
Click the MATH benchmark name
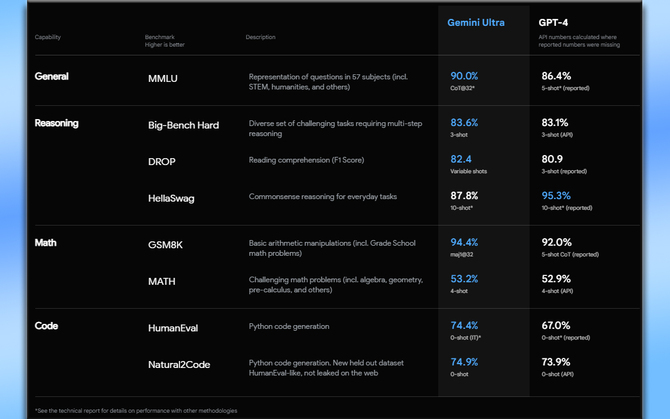click(162, 281)
